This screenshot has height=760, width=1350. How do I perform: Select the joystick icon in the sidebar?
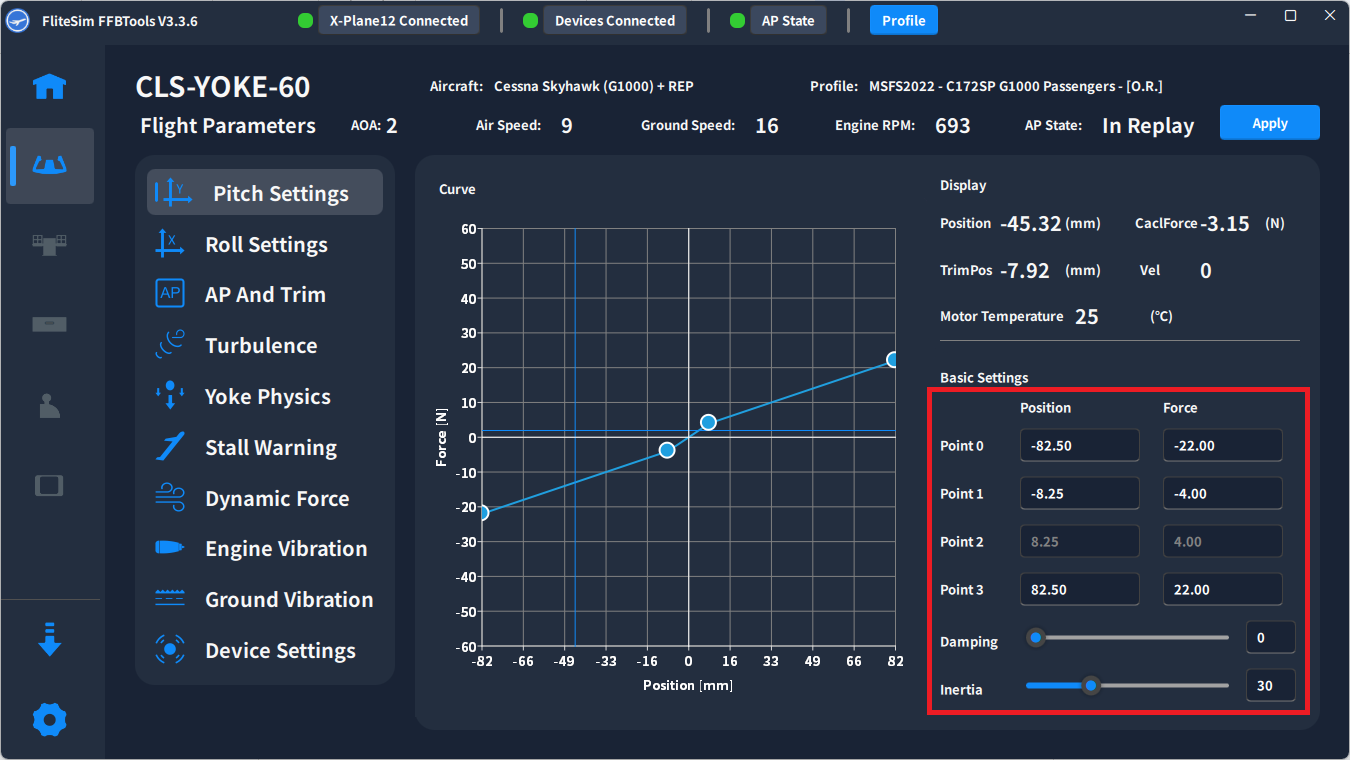pos(50,405)
